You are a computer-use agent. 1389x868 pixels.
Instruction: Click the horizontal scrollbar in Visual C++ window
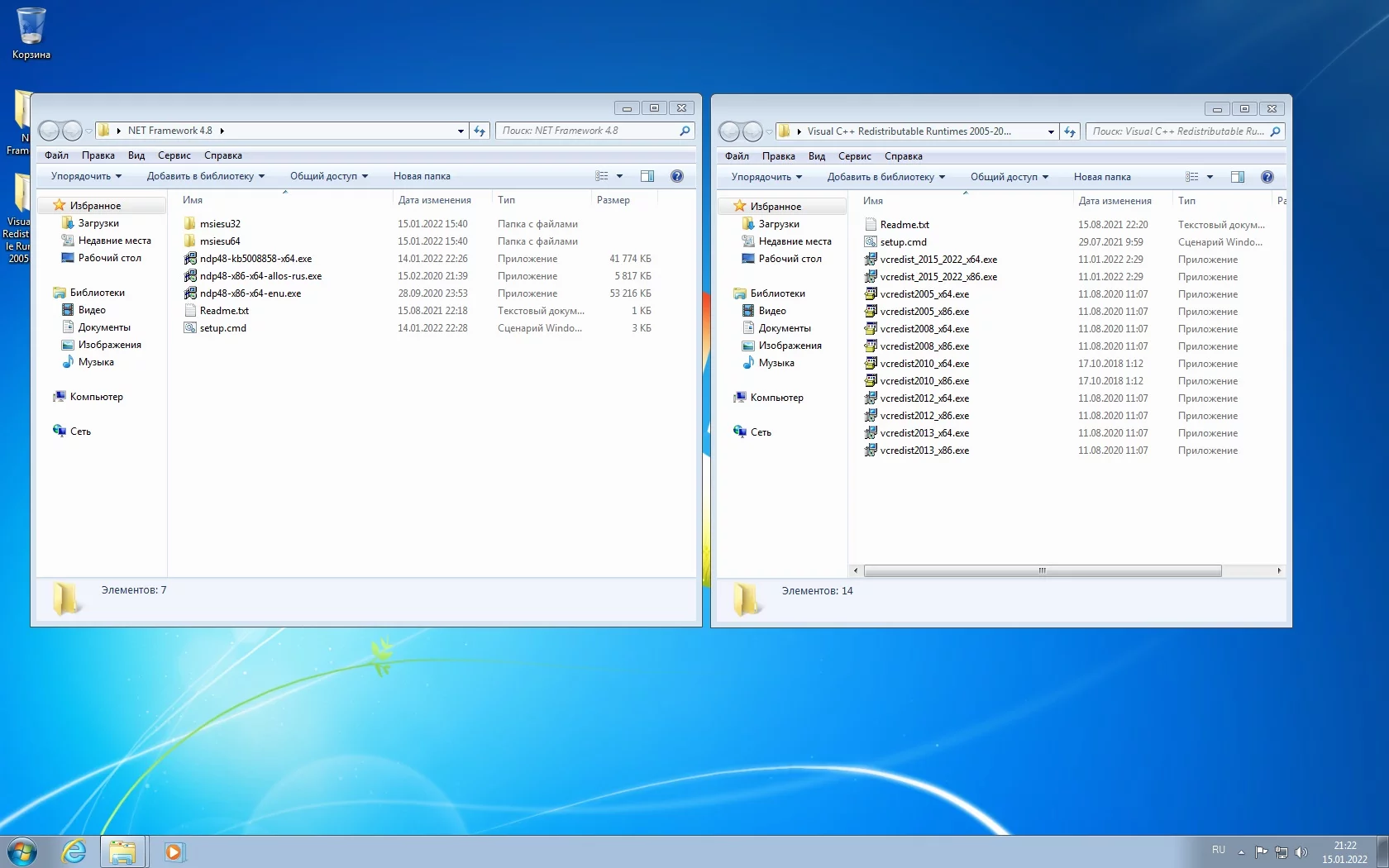[1042, 570]
